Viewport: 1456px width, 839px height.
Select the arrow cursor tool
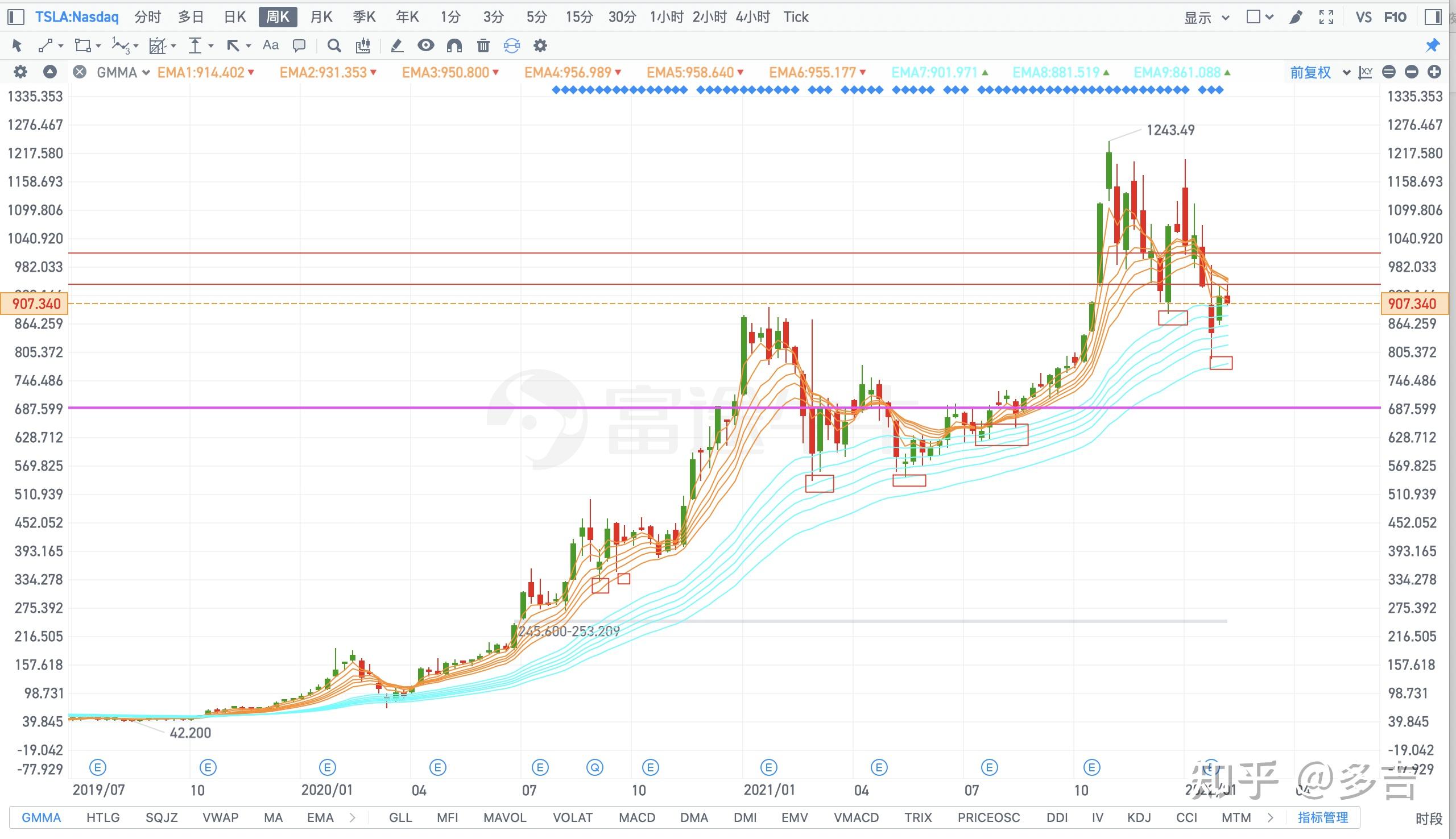16,45
